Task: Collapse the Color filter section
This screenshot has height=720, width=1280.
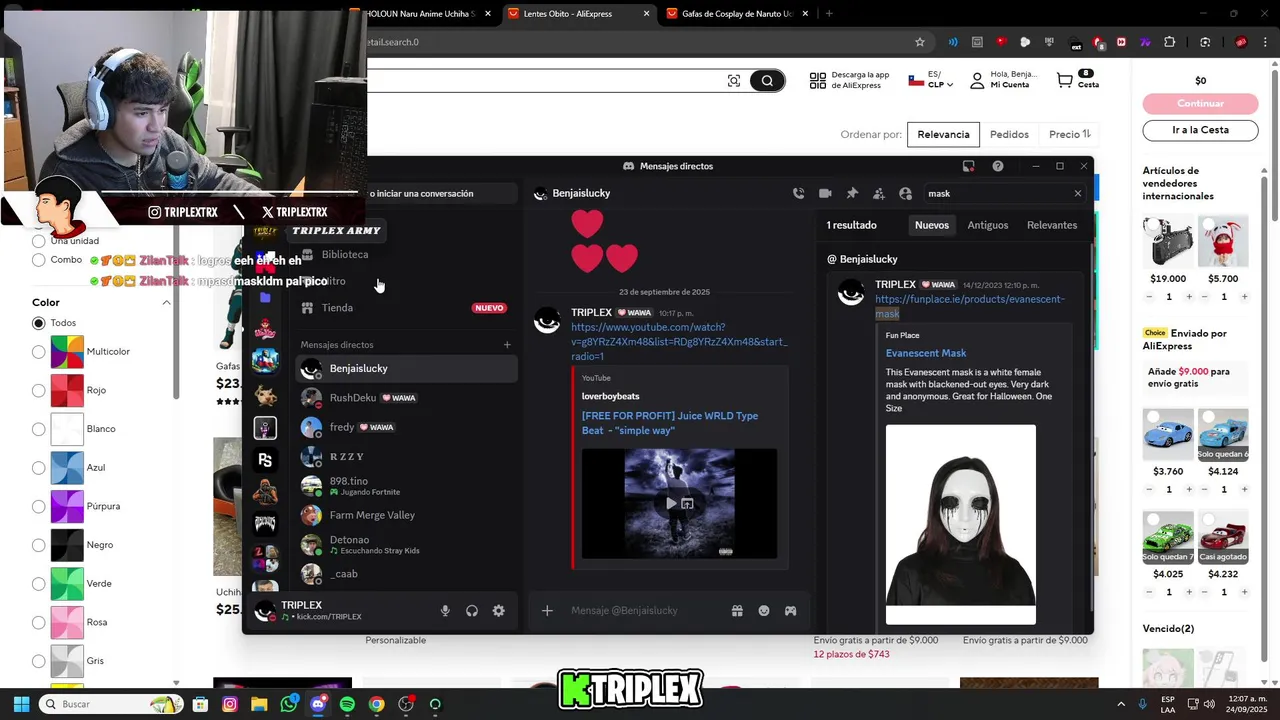Action: 166,302
